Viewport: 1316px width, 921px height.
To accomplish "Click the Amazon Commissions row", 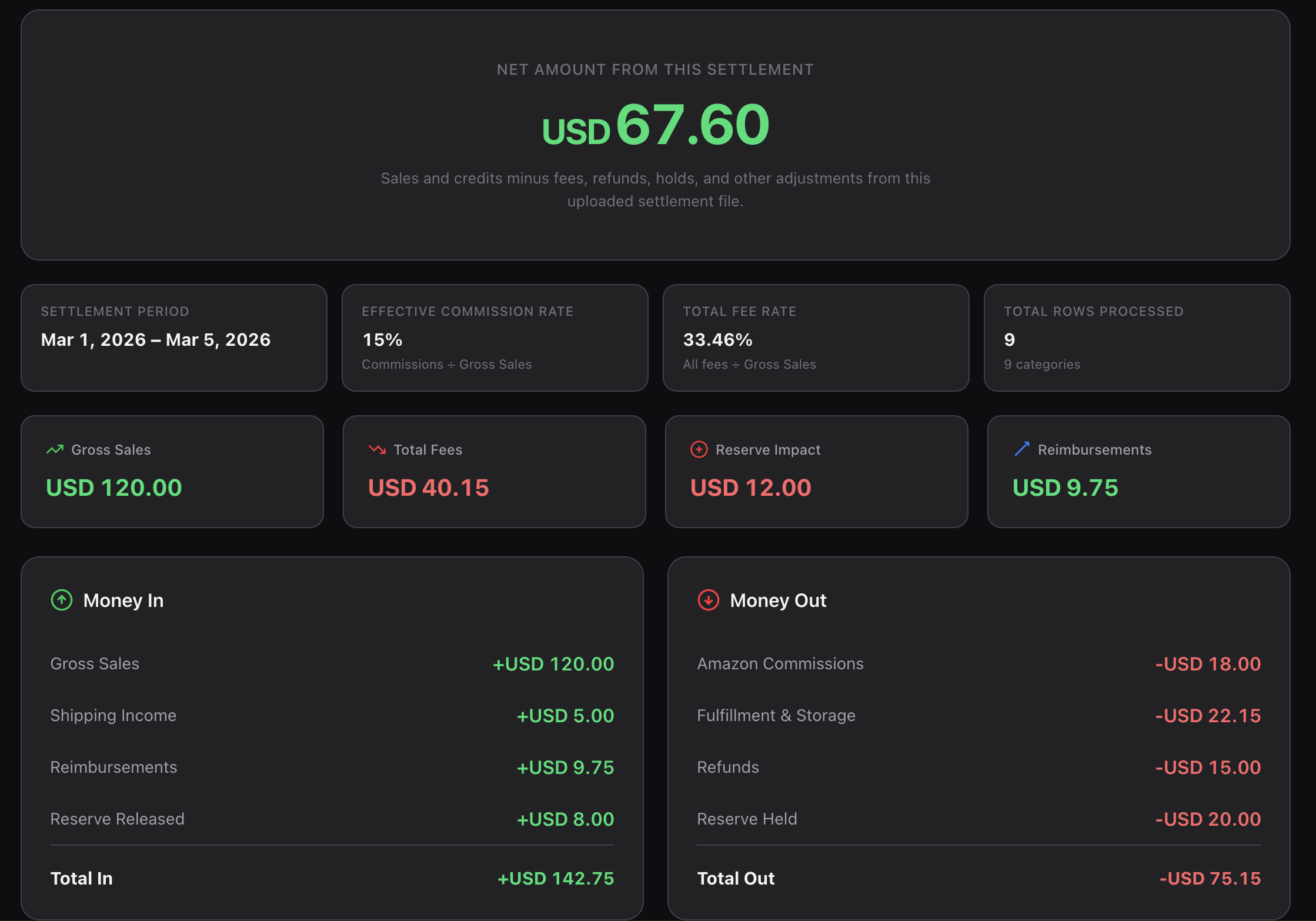I will point(978,664).
